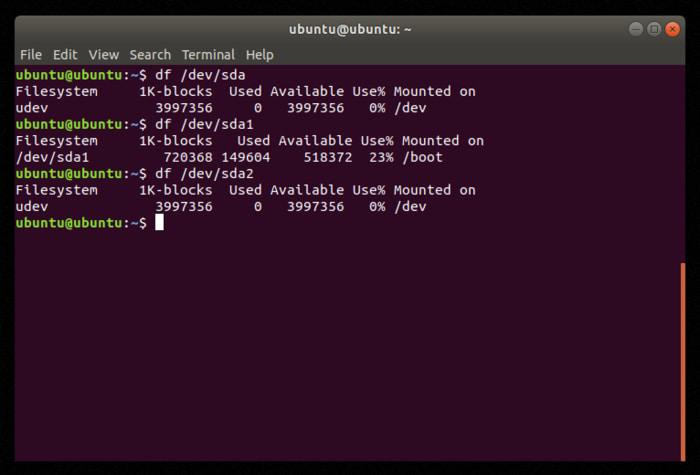Open the Edit menu
Screen dimensions: 700x475
click(65, 55)
